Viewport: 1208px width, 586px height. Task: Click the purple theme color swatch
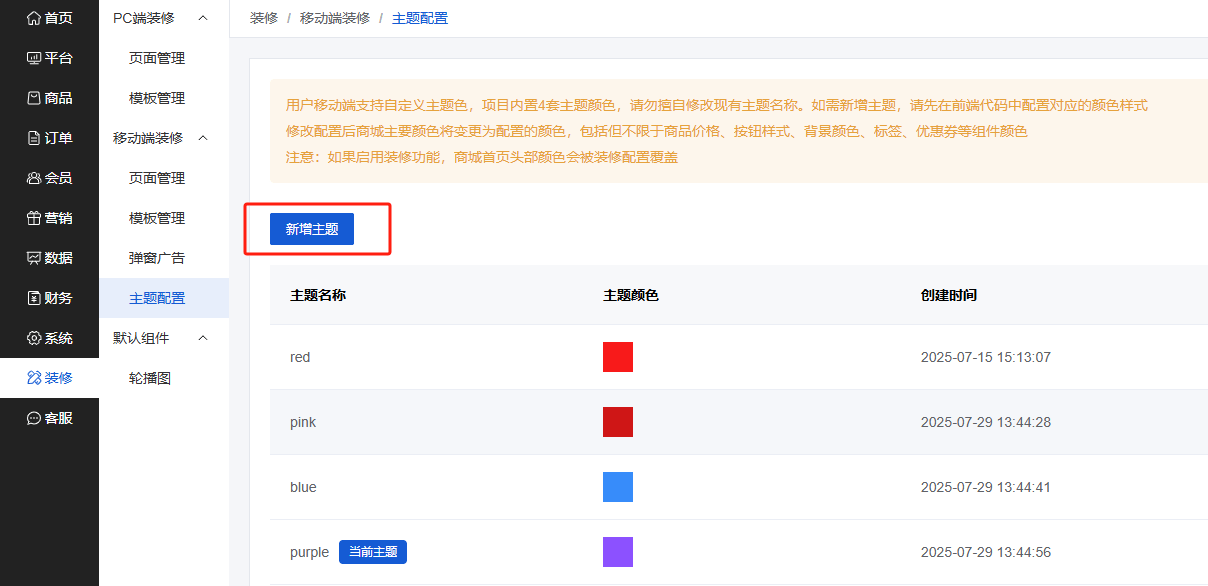pyautogui.click(x=618, y=552)
